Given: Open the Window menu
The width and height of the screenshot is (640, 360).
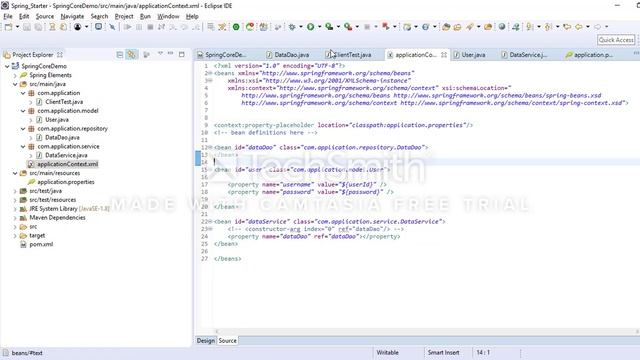Looking at the screenshot, I should [168, 16].
